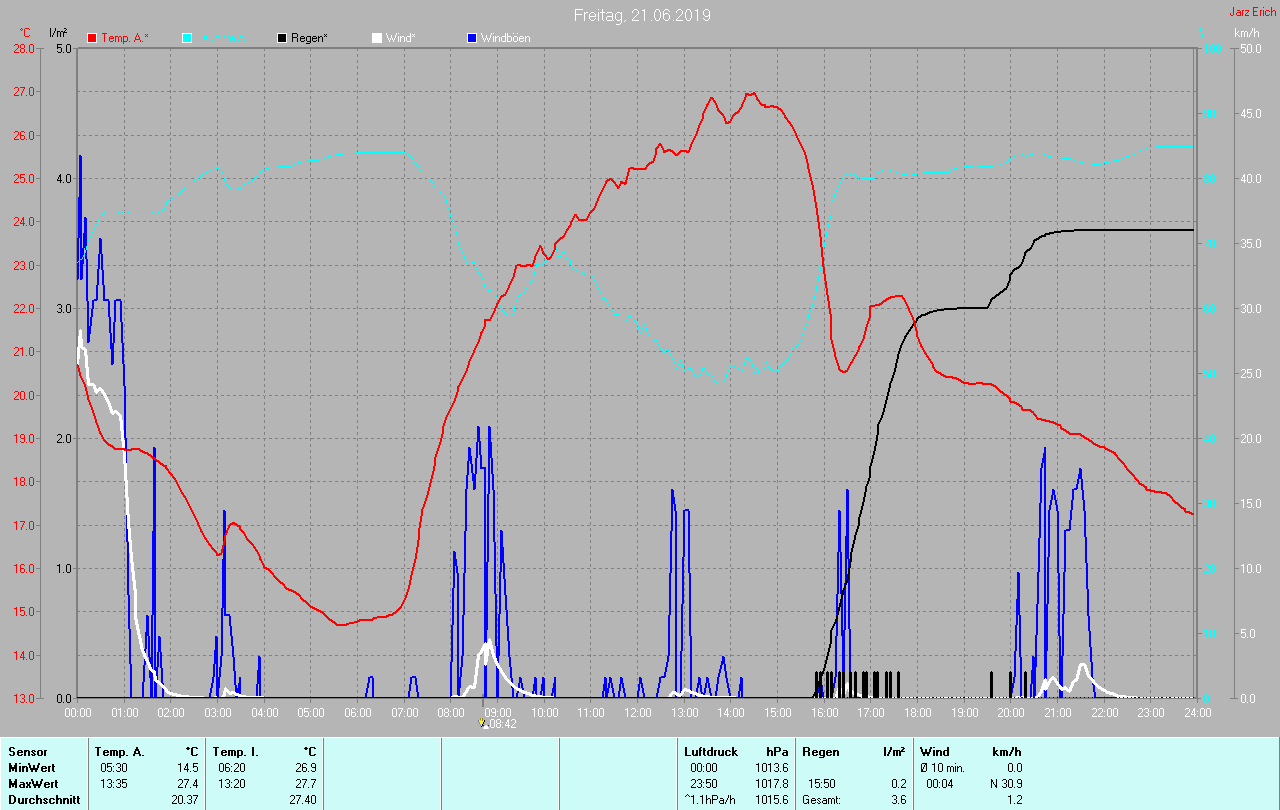Viewport: 1280px width, 810px height.
Task: Click the Temp. A.* legend label
Action: tap(125, 38)
